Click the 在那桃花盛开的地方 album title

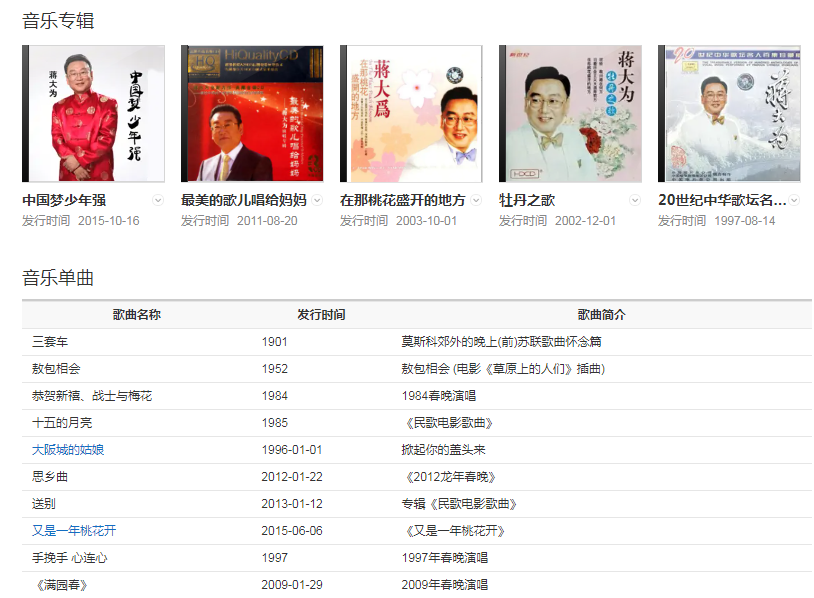(402, 200)
